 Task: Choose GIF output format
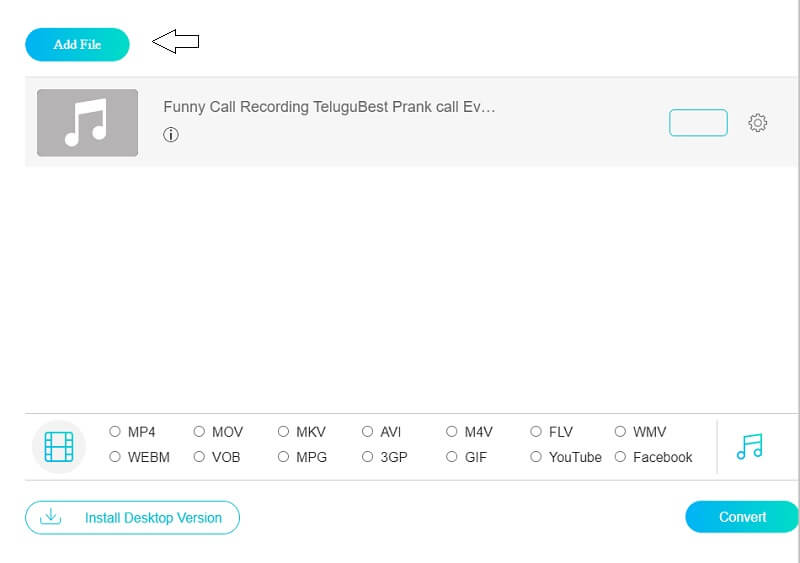click(452, 457)
